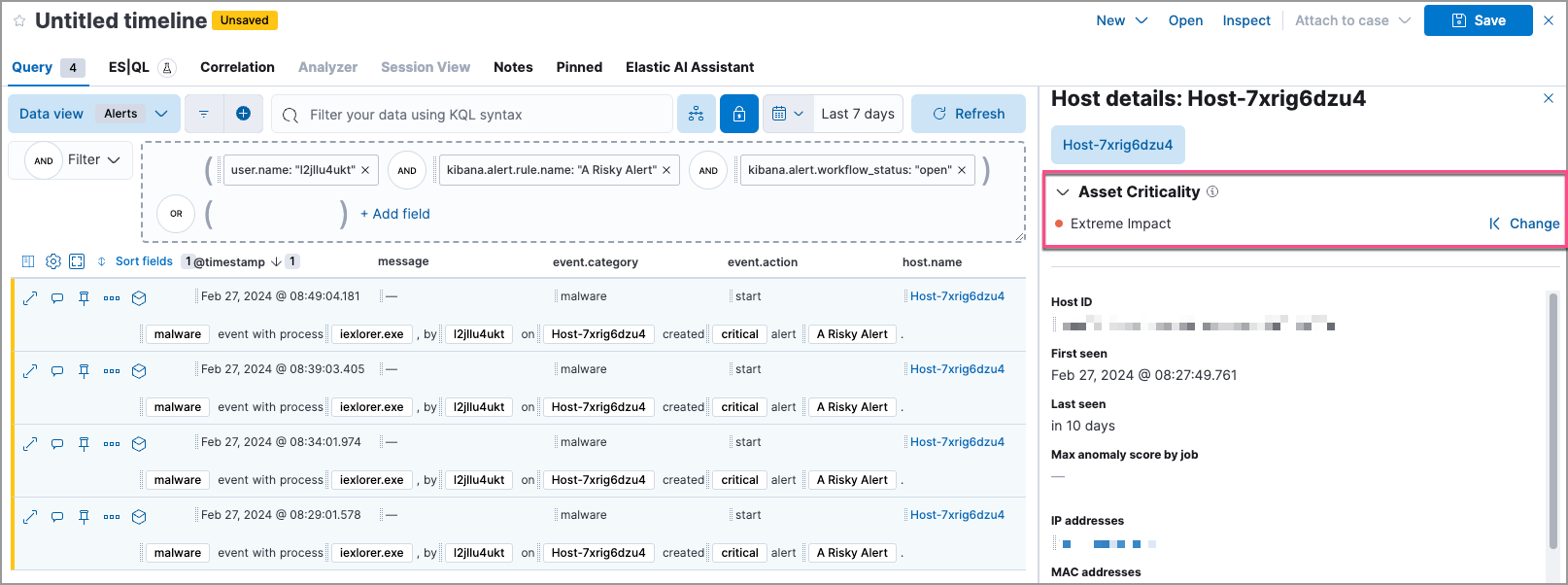Screen dimensions: 1568x585
Task: Open timeline settings gear icon
Action: click(x=53, y=261)
